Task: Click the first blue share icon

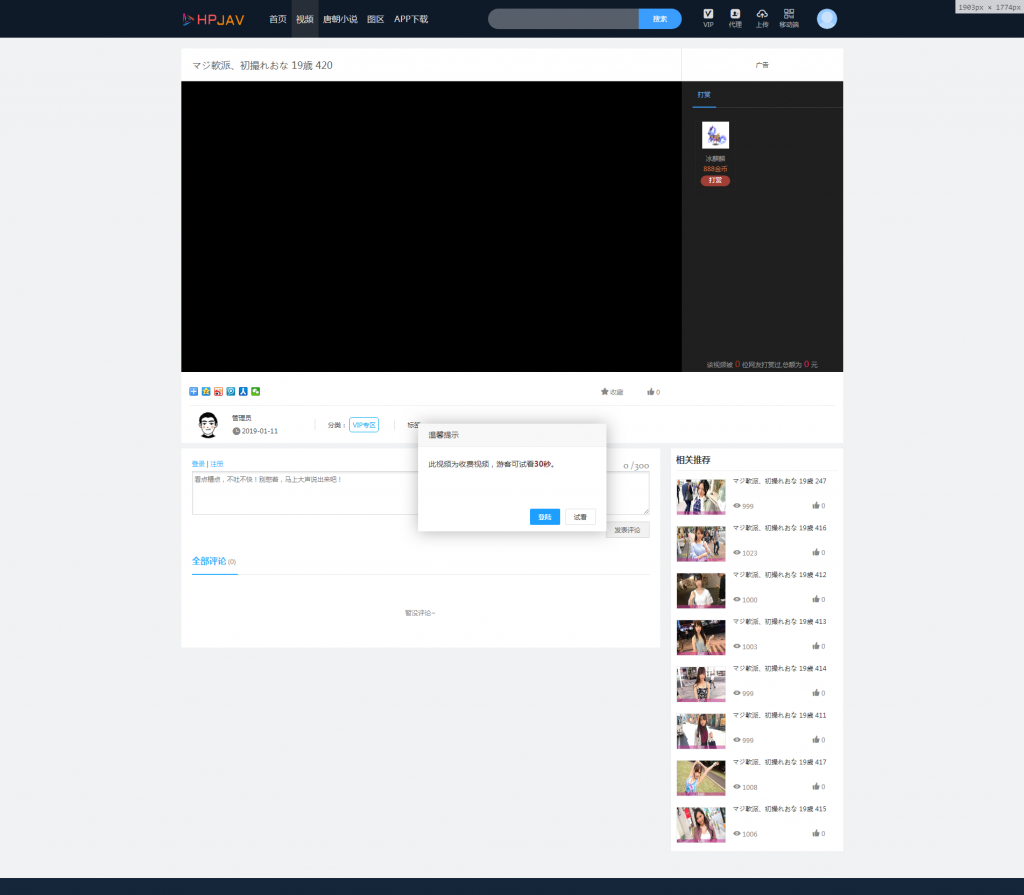Action: pyautogui.click(x=194, y=392)
